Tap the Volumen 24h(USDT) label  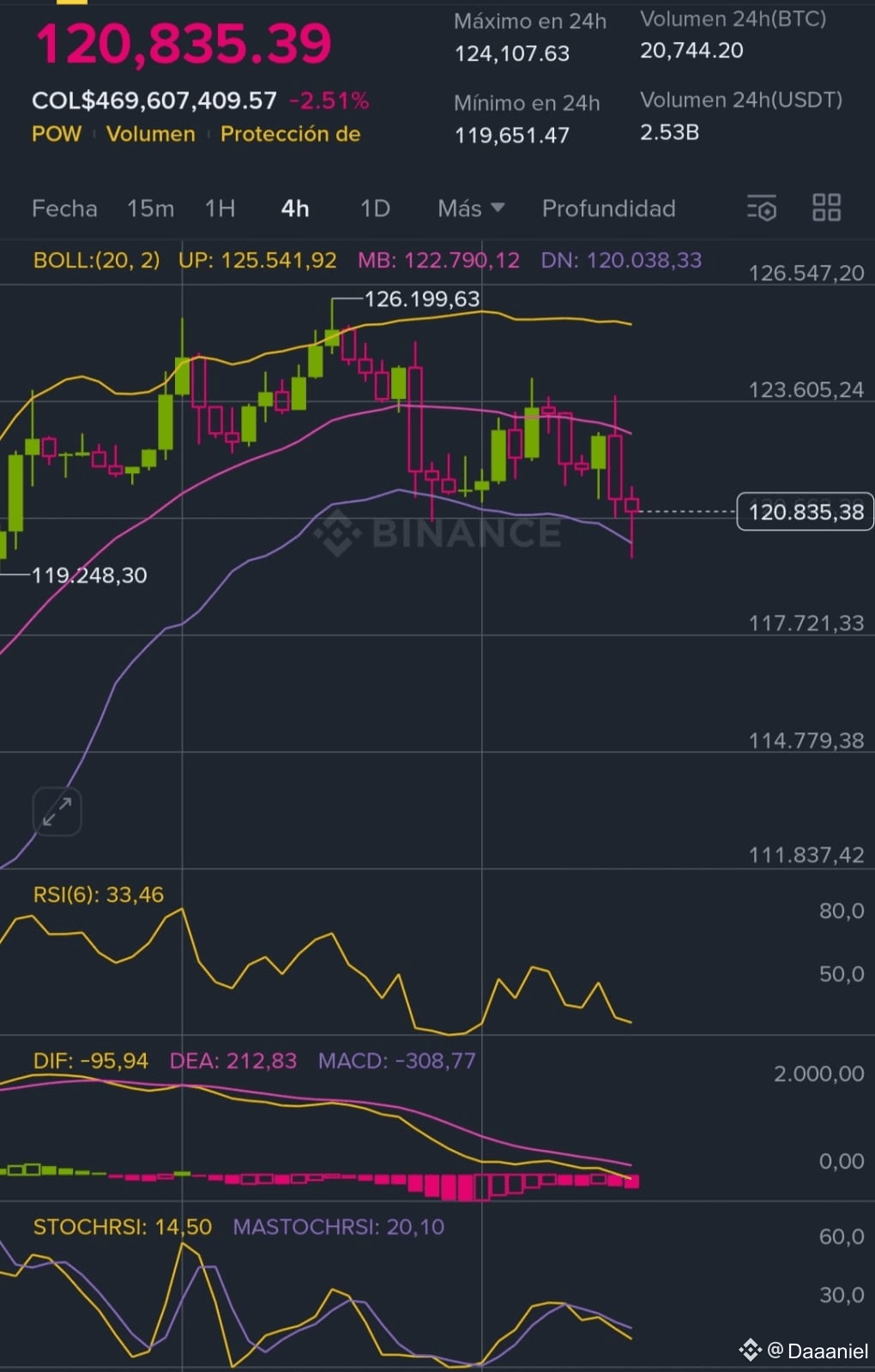(x=741, y=100)
